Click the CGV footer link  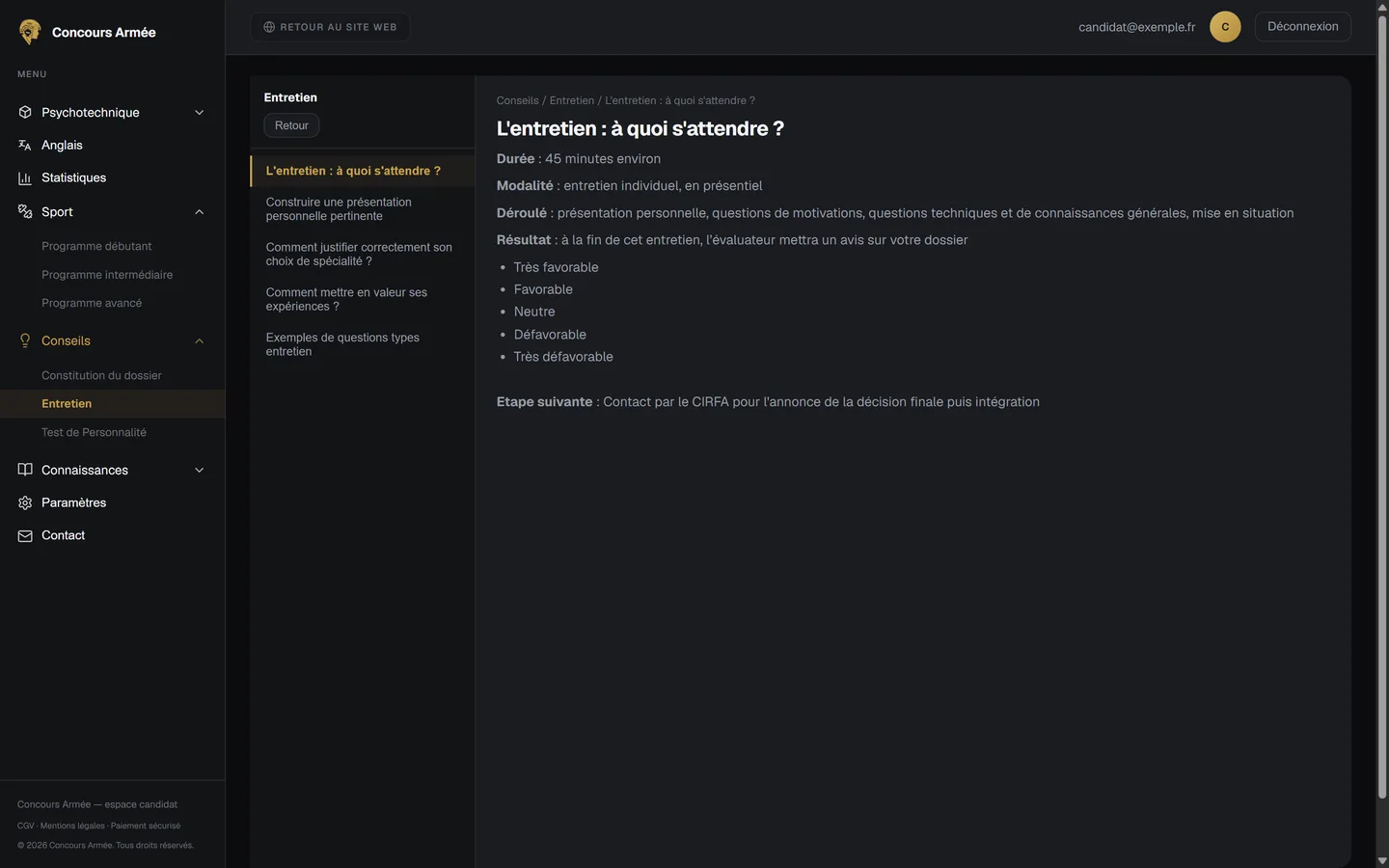pos(25,826)
